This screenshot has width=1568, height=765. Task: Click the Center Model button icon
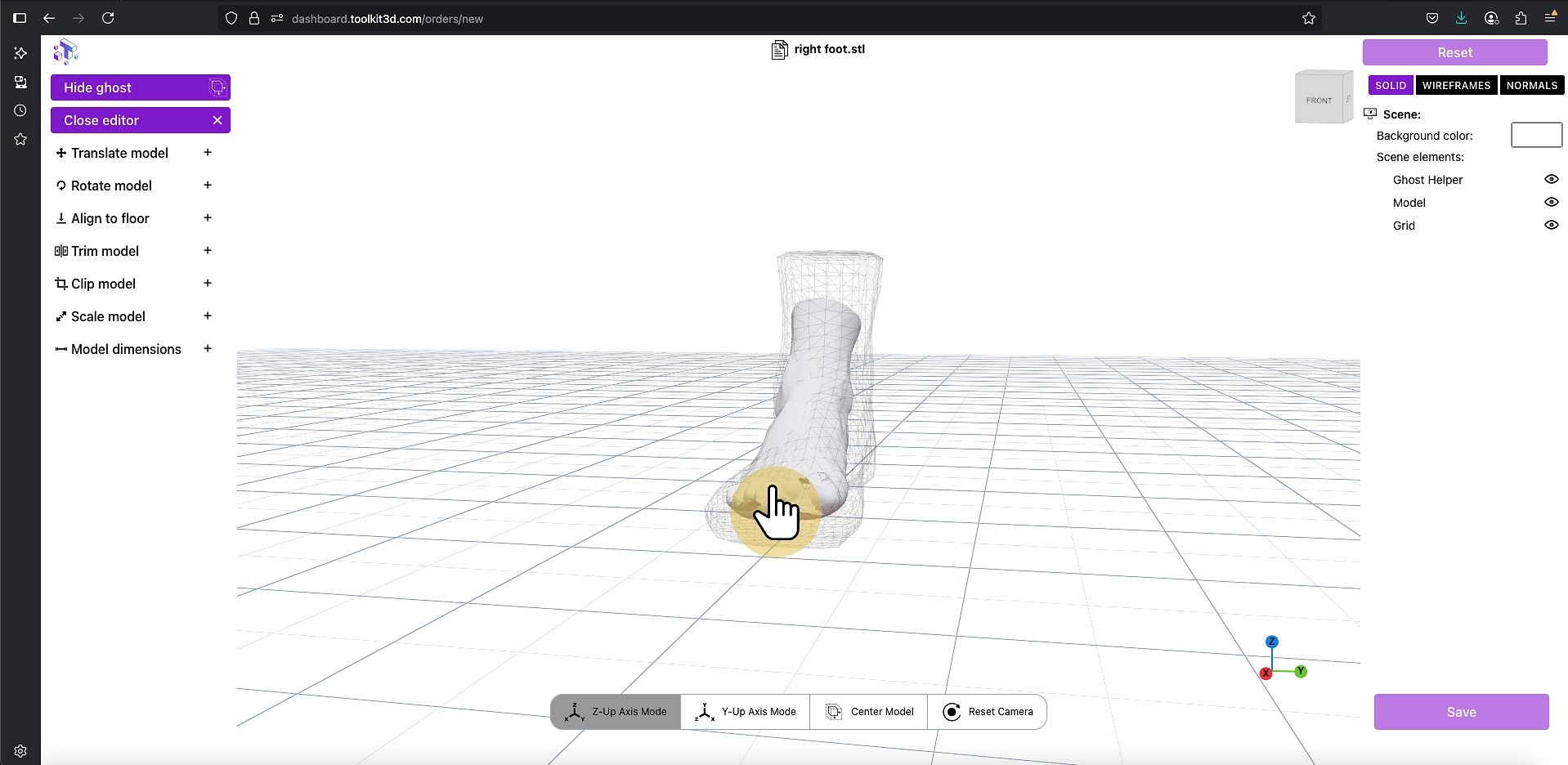point(833,712)
